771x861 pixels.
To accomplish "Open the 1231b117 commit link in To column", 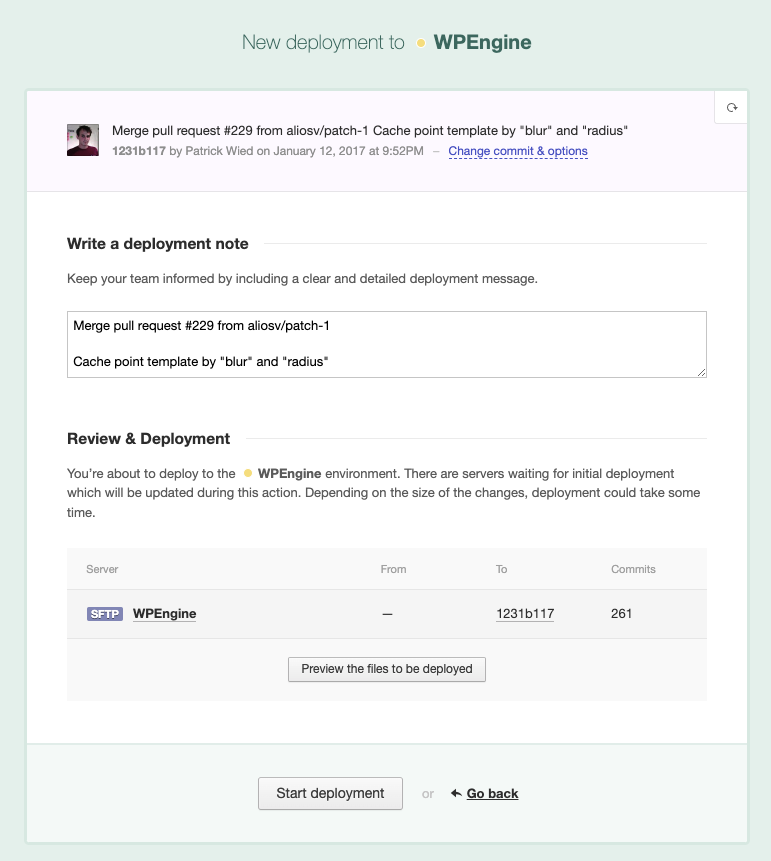I will (525, 614).
